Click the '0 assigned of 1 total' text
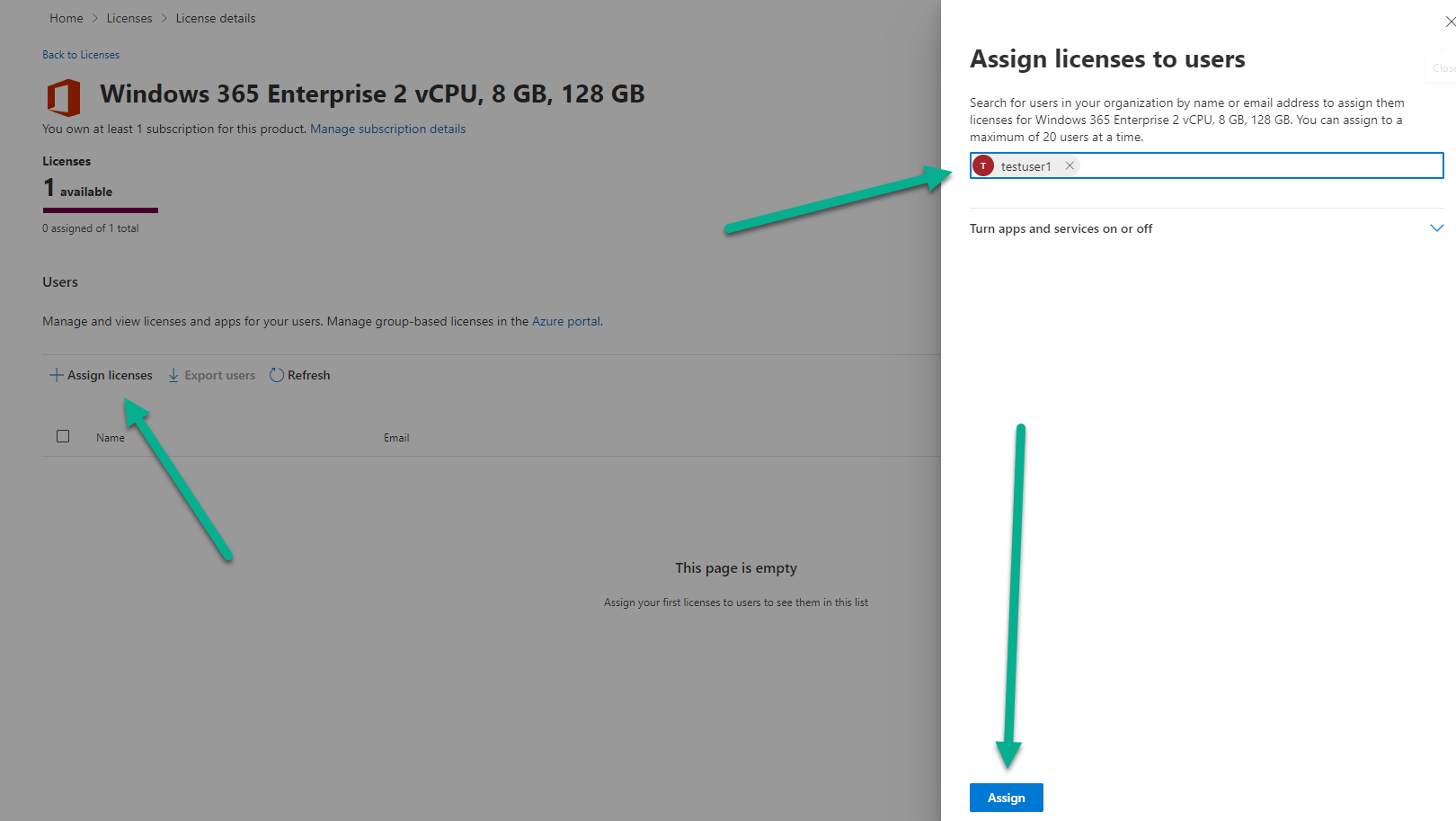1456x821 pixels. tap(91, 228)
